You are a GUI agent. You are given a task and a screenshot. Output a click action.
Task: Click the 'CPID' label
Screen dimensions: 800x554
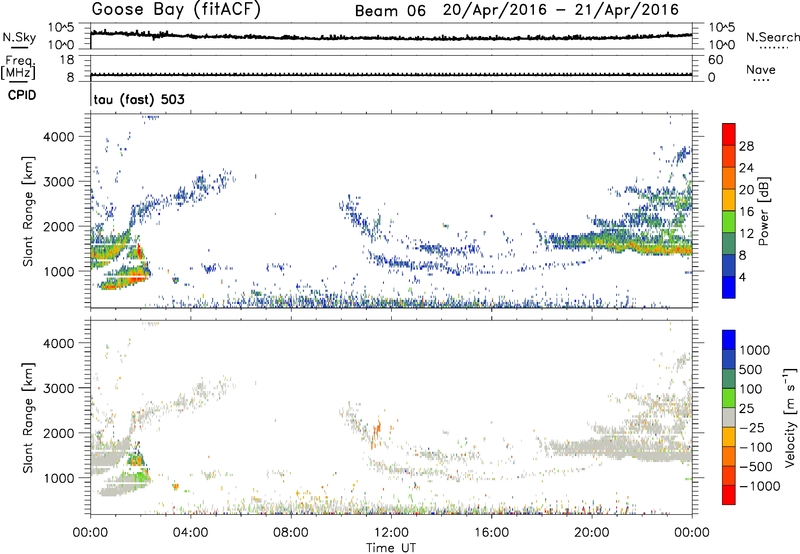(x=22, y=95)
